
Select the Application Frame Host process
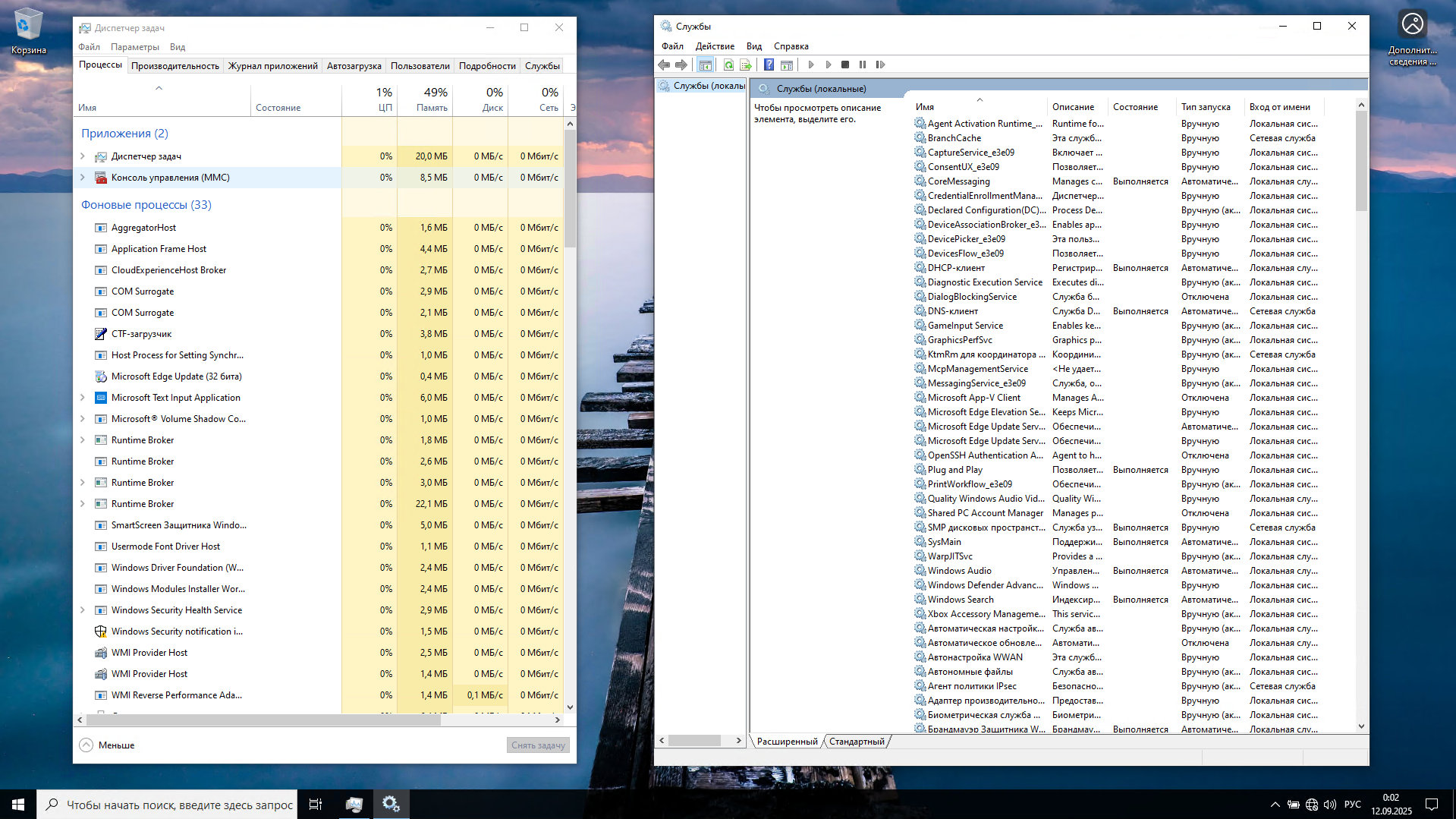click(319, 249)
